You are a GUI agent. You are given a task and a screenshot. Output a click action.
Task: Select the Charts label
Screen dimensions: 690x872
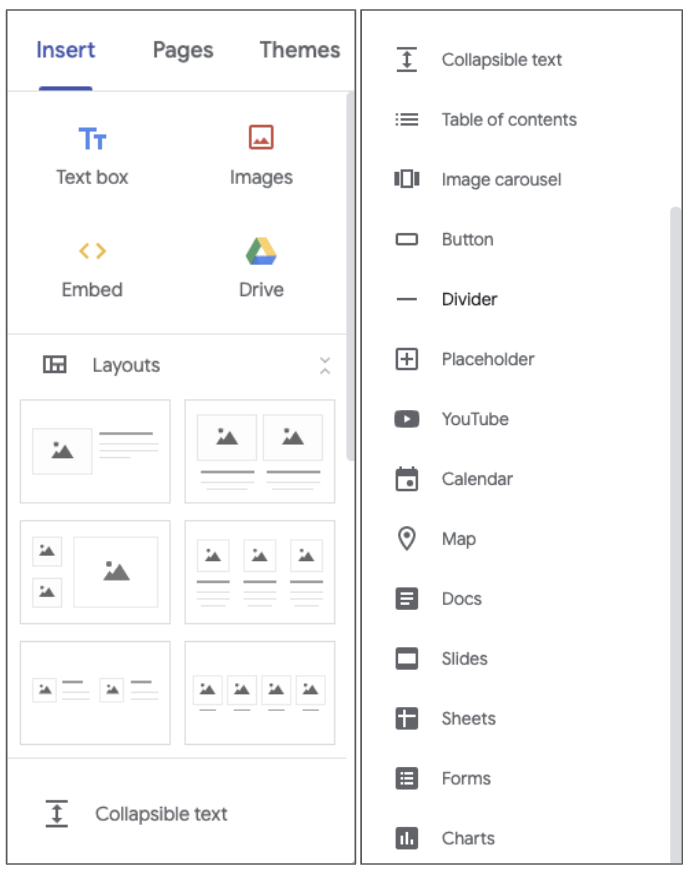pos(468,838)
